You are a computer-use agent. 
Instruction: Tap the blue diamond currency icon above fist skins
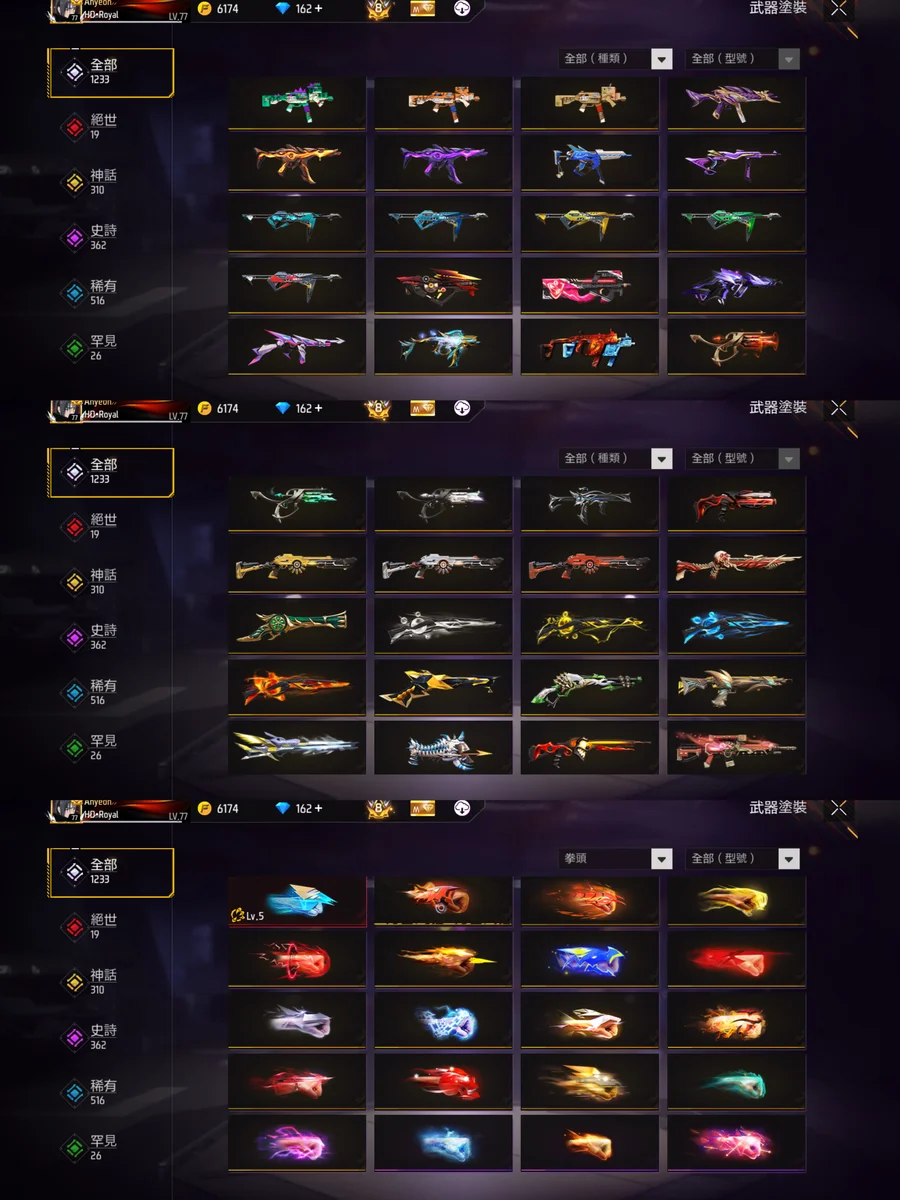pos(282,808)
